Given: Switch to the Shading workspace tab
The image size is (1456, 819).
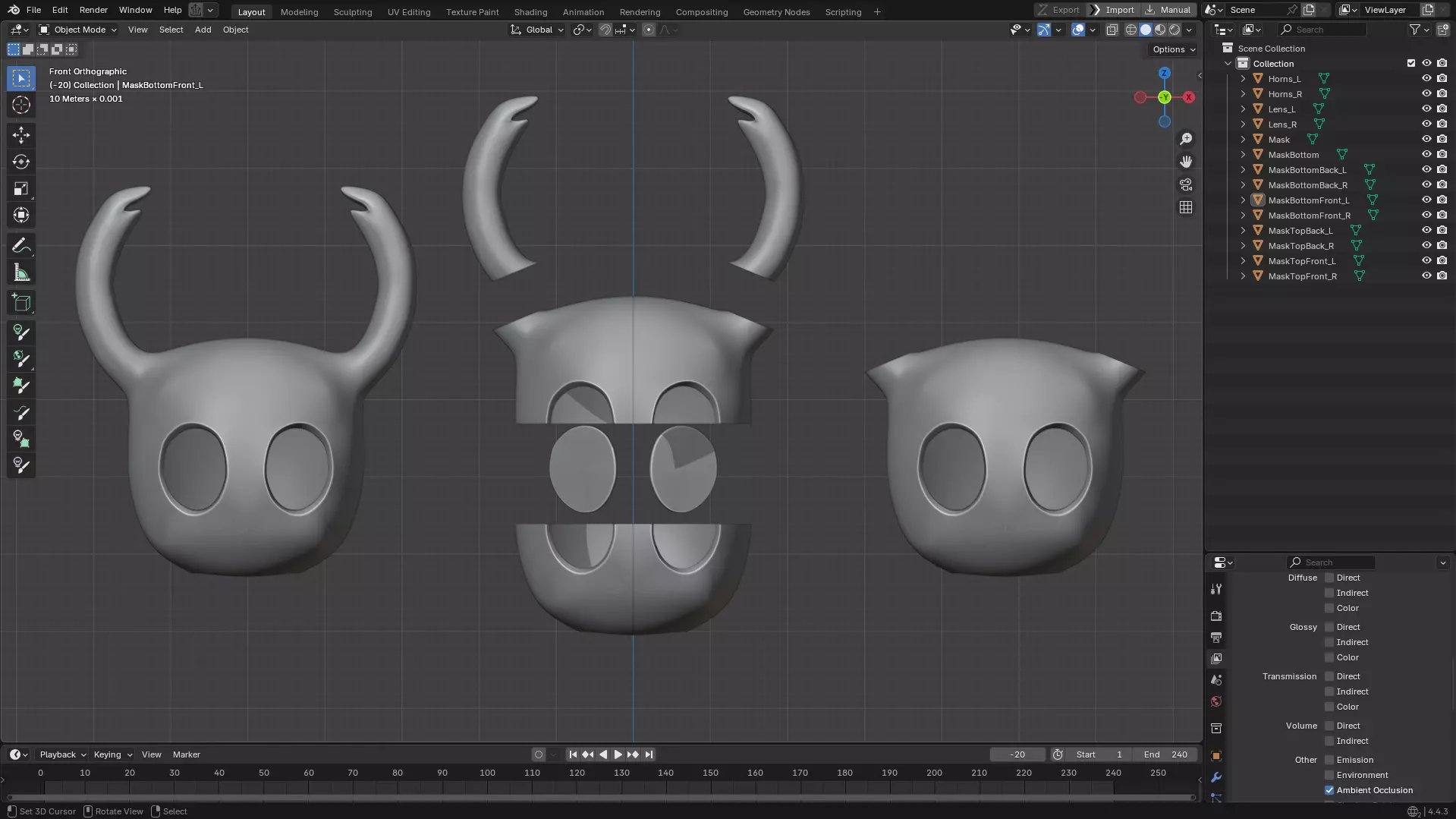Looking at the screenshot, I should click(530, 11).
